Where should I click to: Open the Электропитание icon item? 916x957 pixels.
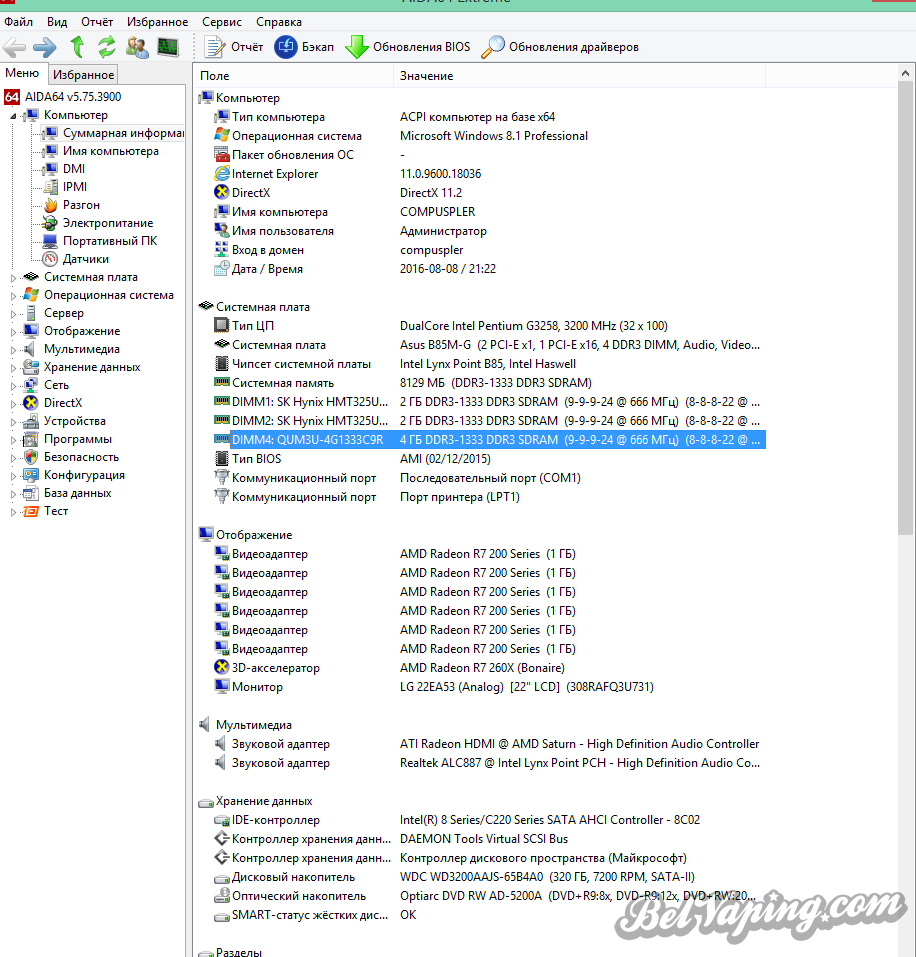tap(51, 223)
